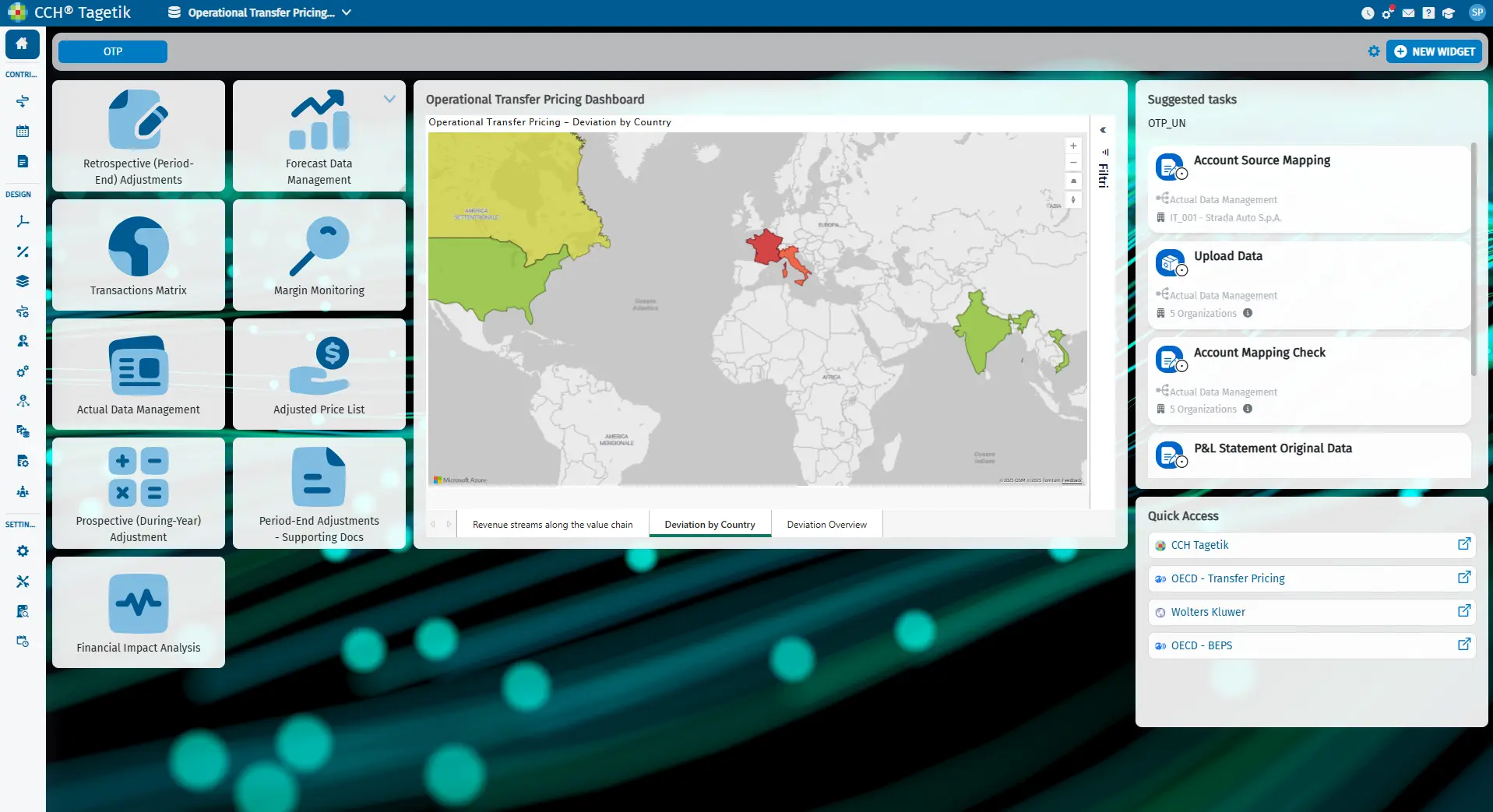
Task: Expand the Operational Transfer Pricing dropdown
Action: coord(347,12)
